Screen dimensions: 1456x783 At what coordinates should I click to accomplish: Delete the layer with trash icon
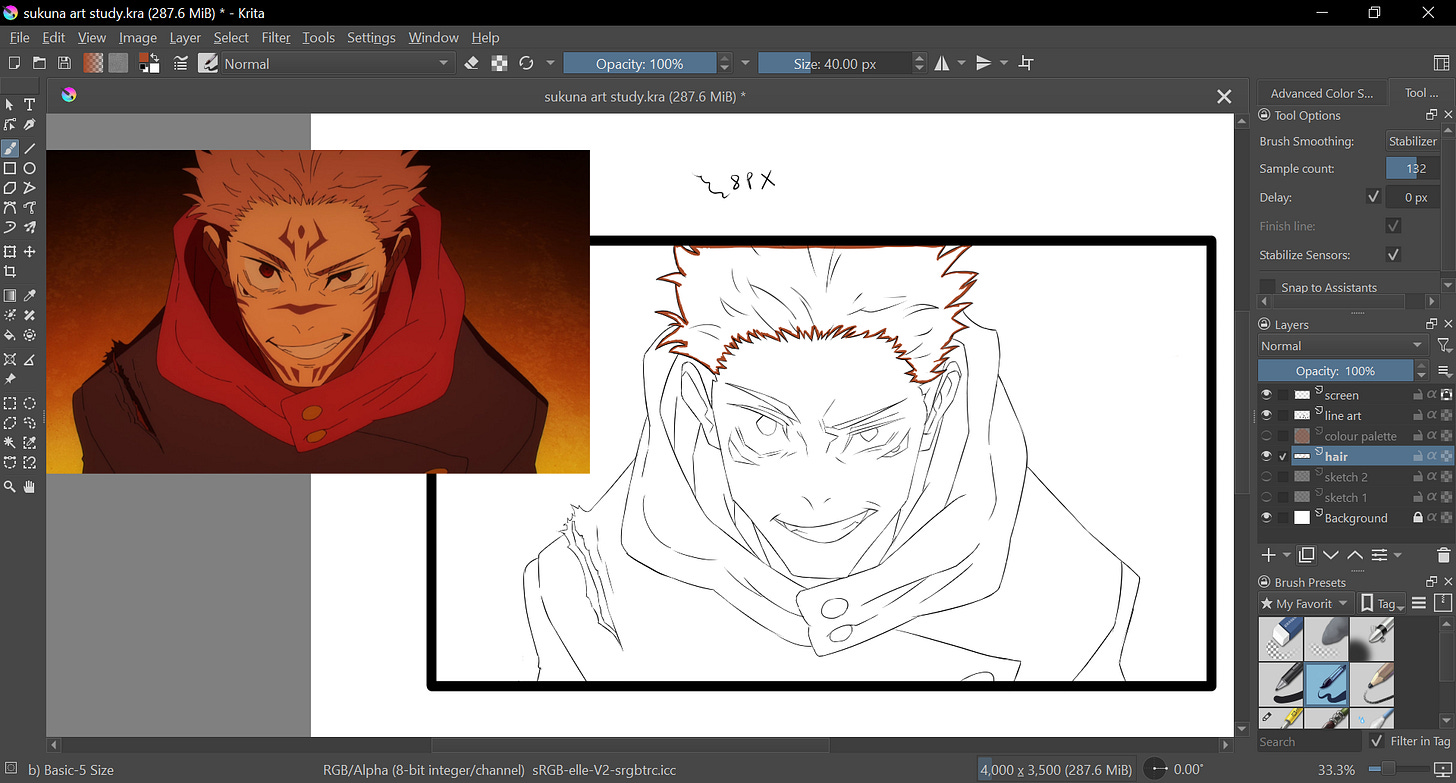1443,555
